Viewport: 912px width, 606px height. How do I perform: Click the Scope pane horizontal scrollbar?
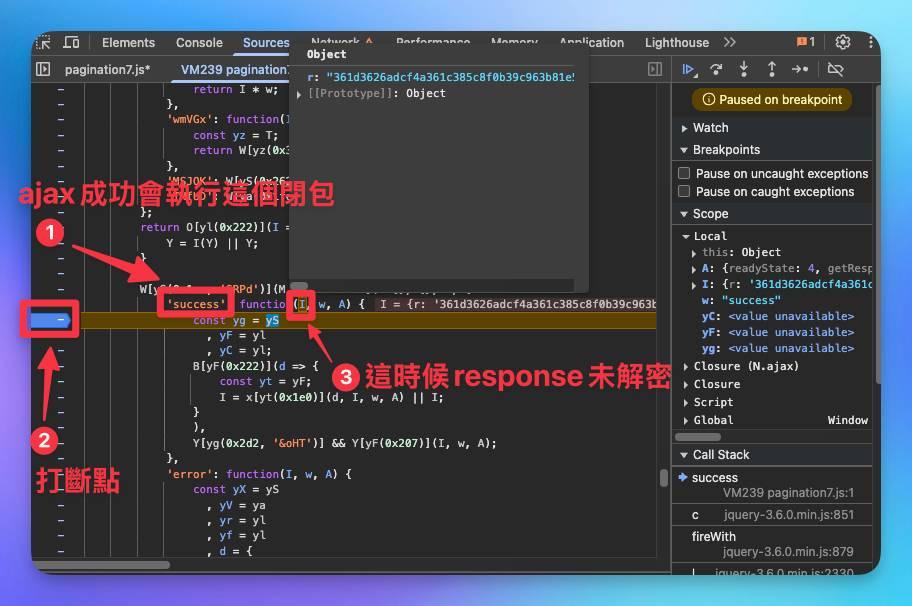[698, 437]
